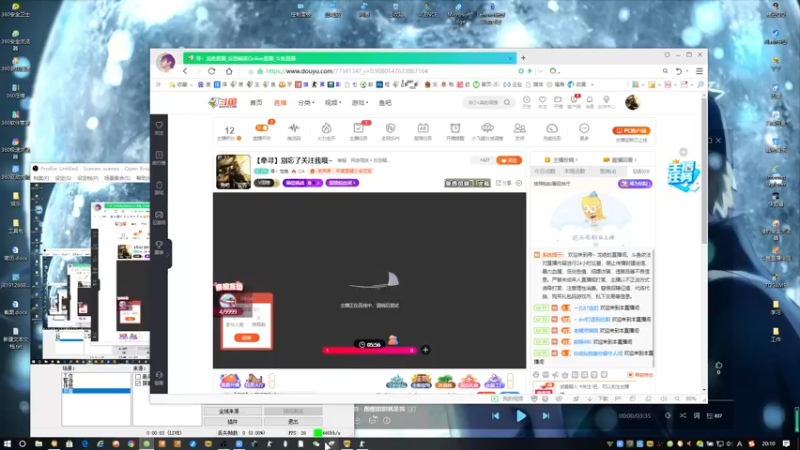Click the trophy icon in dark left sidebar
This screenshot has height=450, width=800.
(x=159, y=245)
